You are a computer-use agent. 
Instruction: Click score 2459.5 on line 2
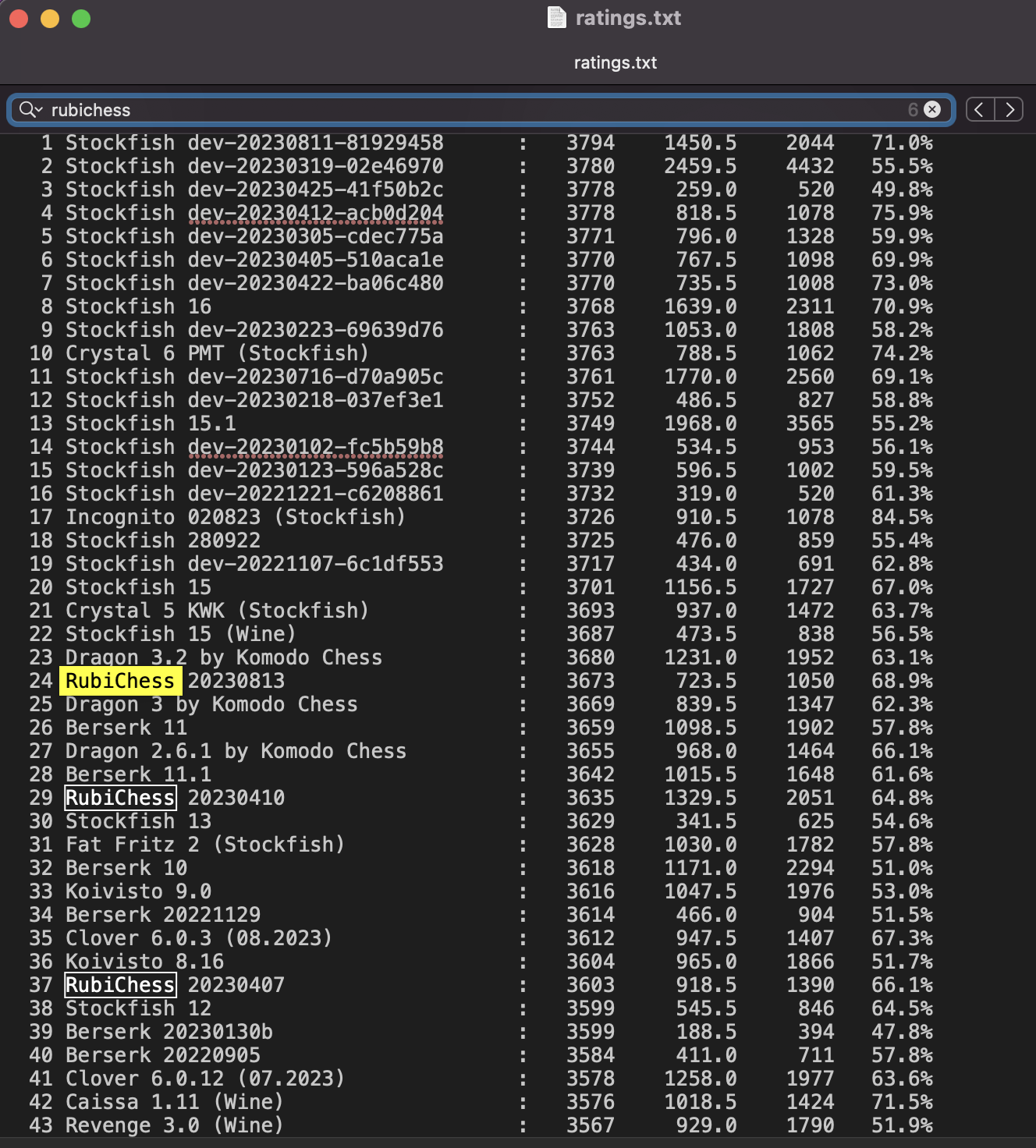(x=701, y=166)
